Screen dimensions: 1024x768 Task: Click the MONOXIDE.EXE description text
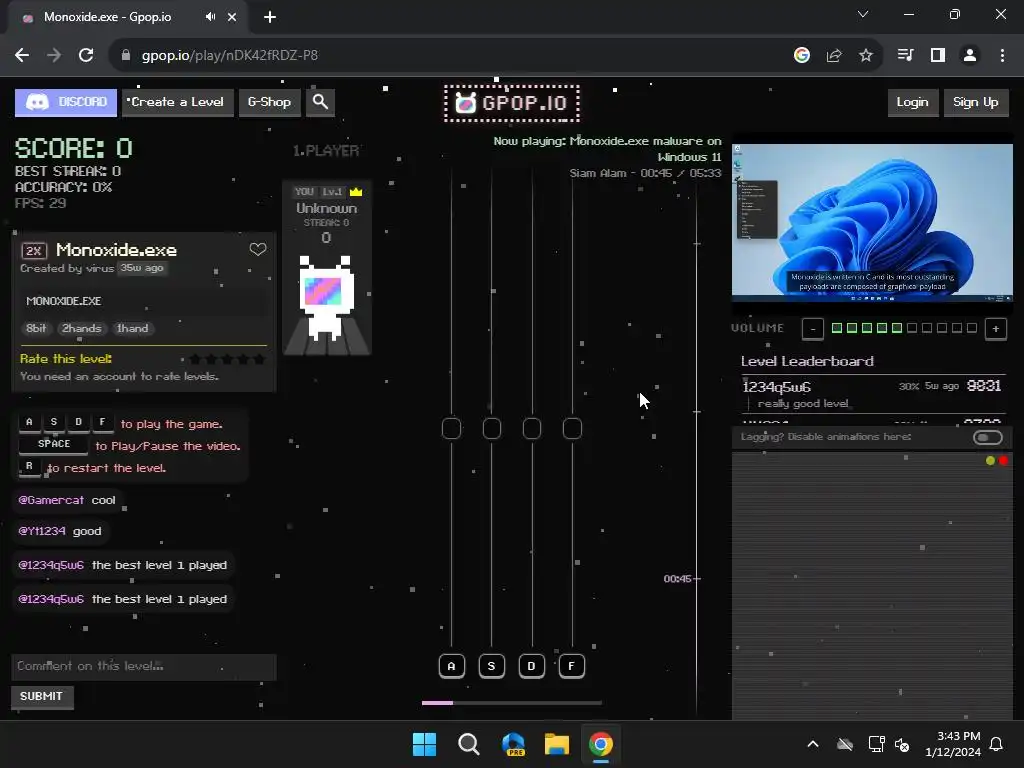coord(64,301)
